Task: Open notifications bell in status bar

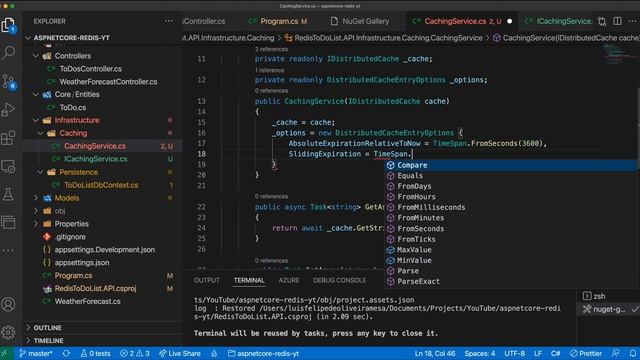Action: point(633,353)
